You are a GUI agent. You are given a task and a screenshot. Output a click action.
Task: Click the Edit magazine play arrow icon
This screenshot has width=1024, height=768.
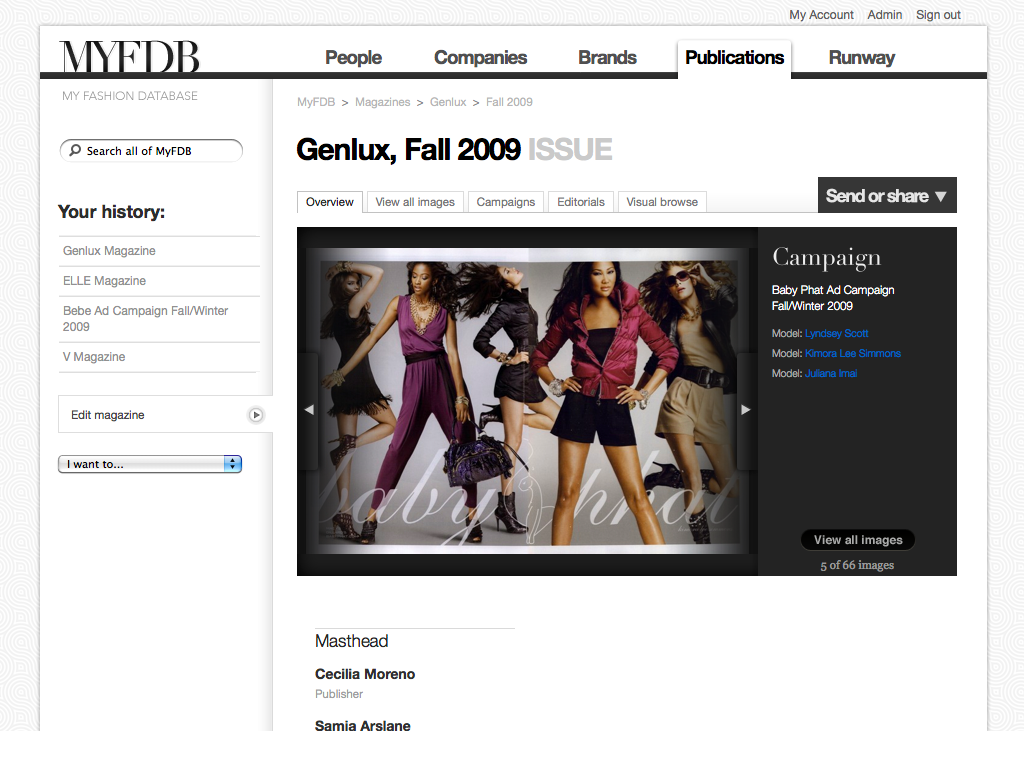(256, 415)
